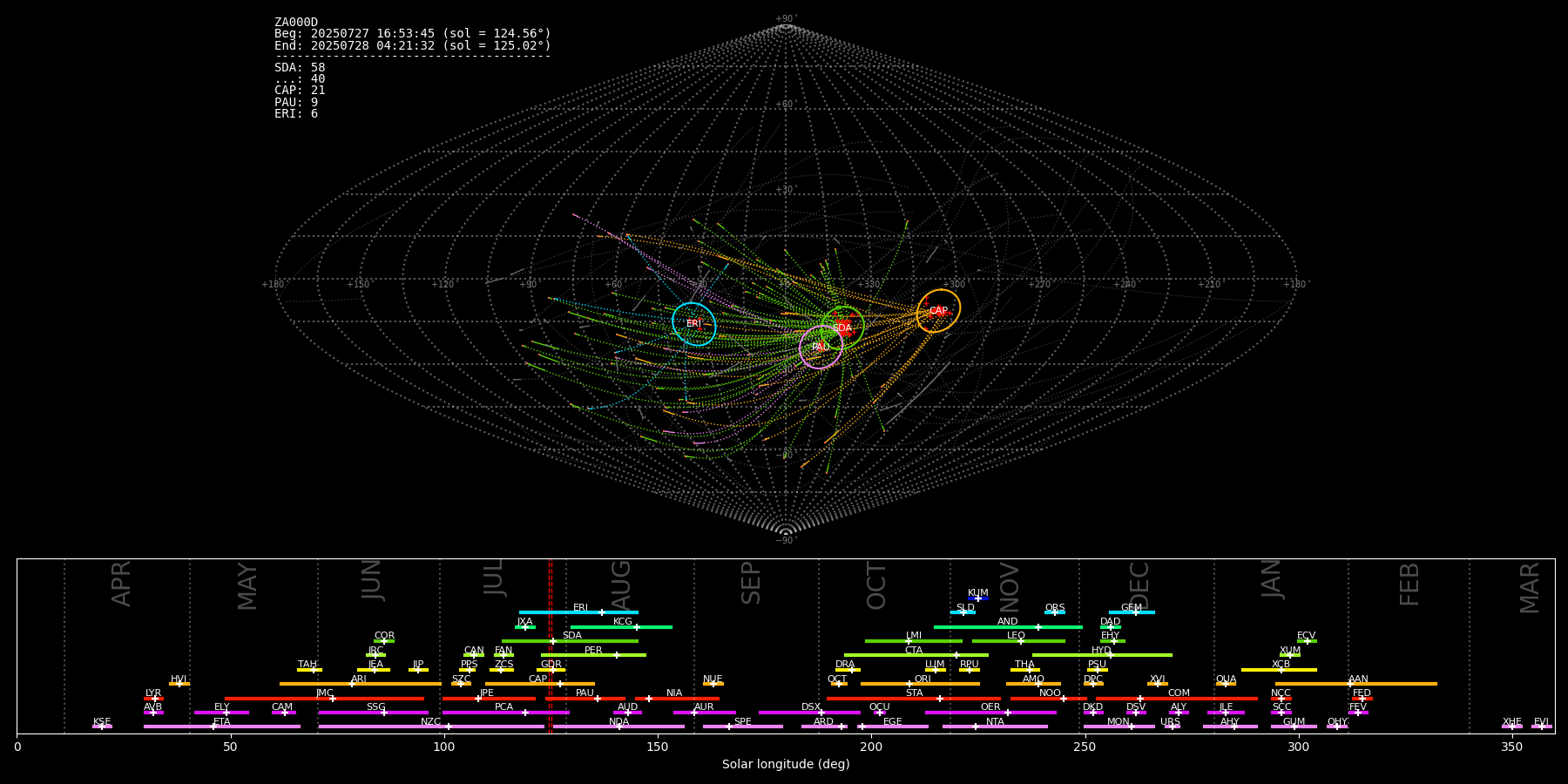
Task: Click the GDR shower bar in timeline
Action: point(551,670)
